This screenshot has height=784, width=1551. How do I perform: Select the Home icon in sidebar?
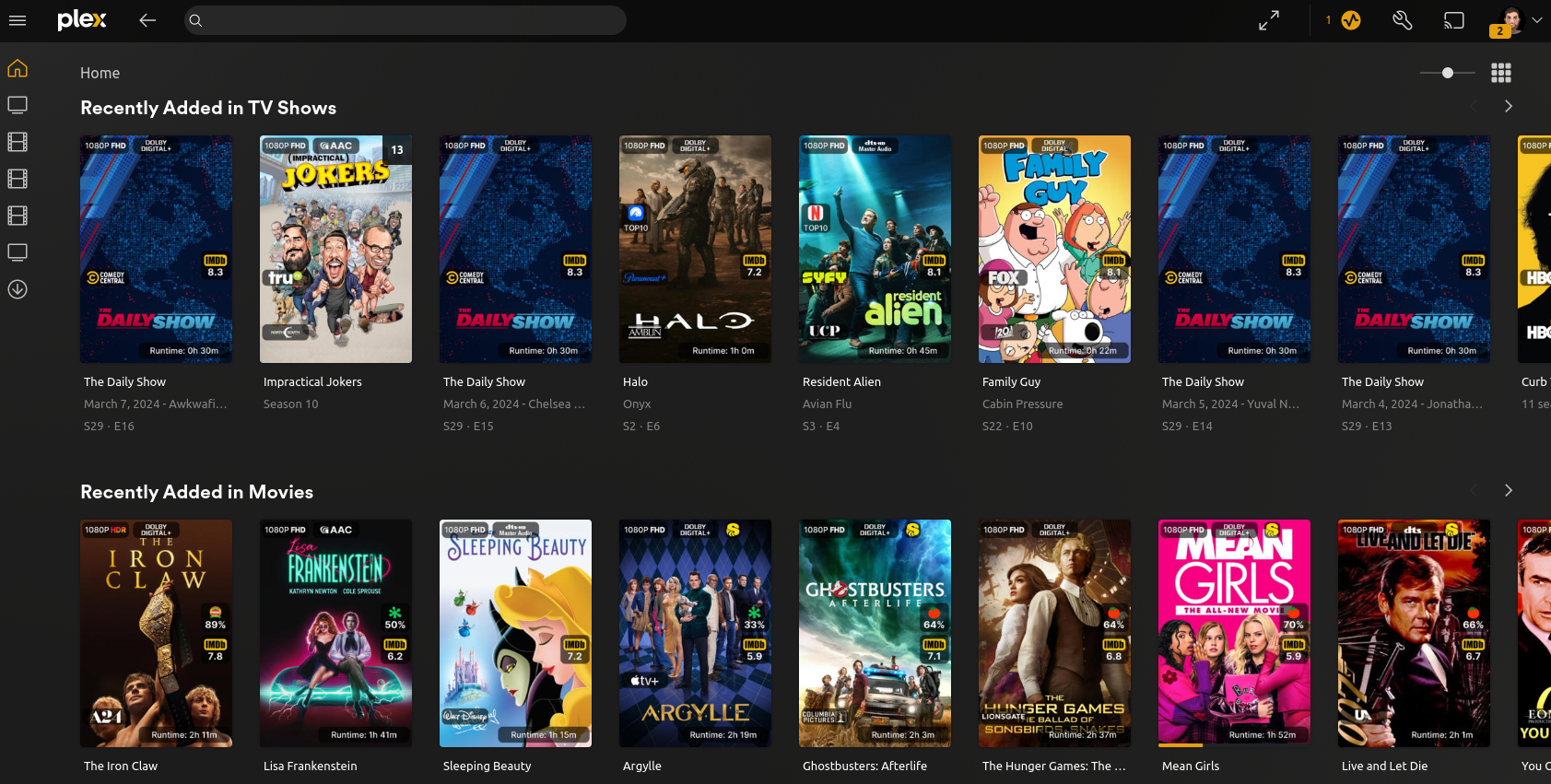coord(18,69)
